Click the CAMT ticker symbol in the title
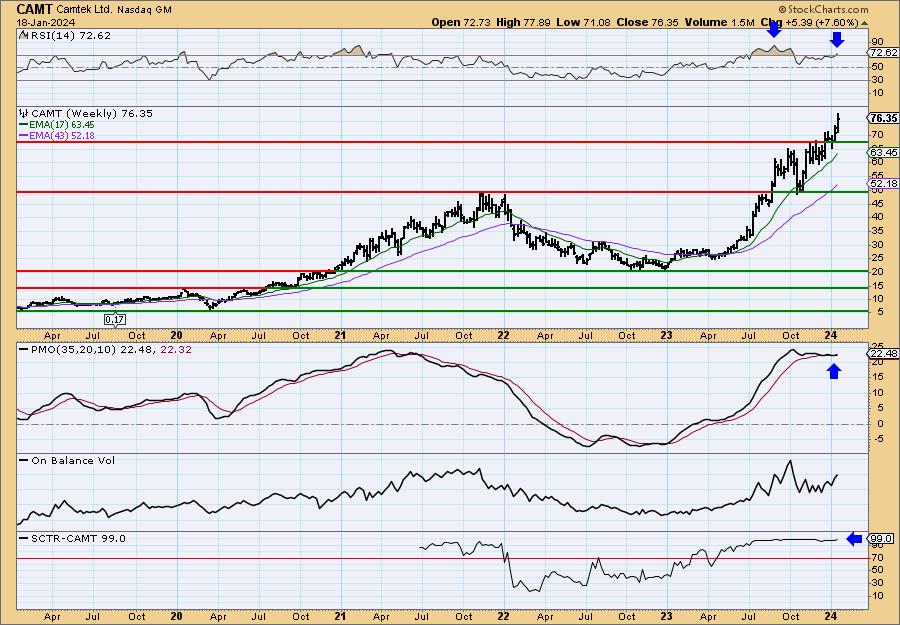900x625 pixels. (35, 9)
